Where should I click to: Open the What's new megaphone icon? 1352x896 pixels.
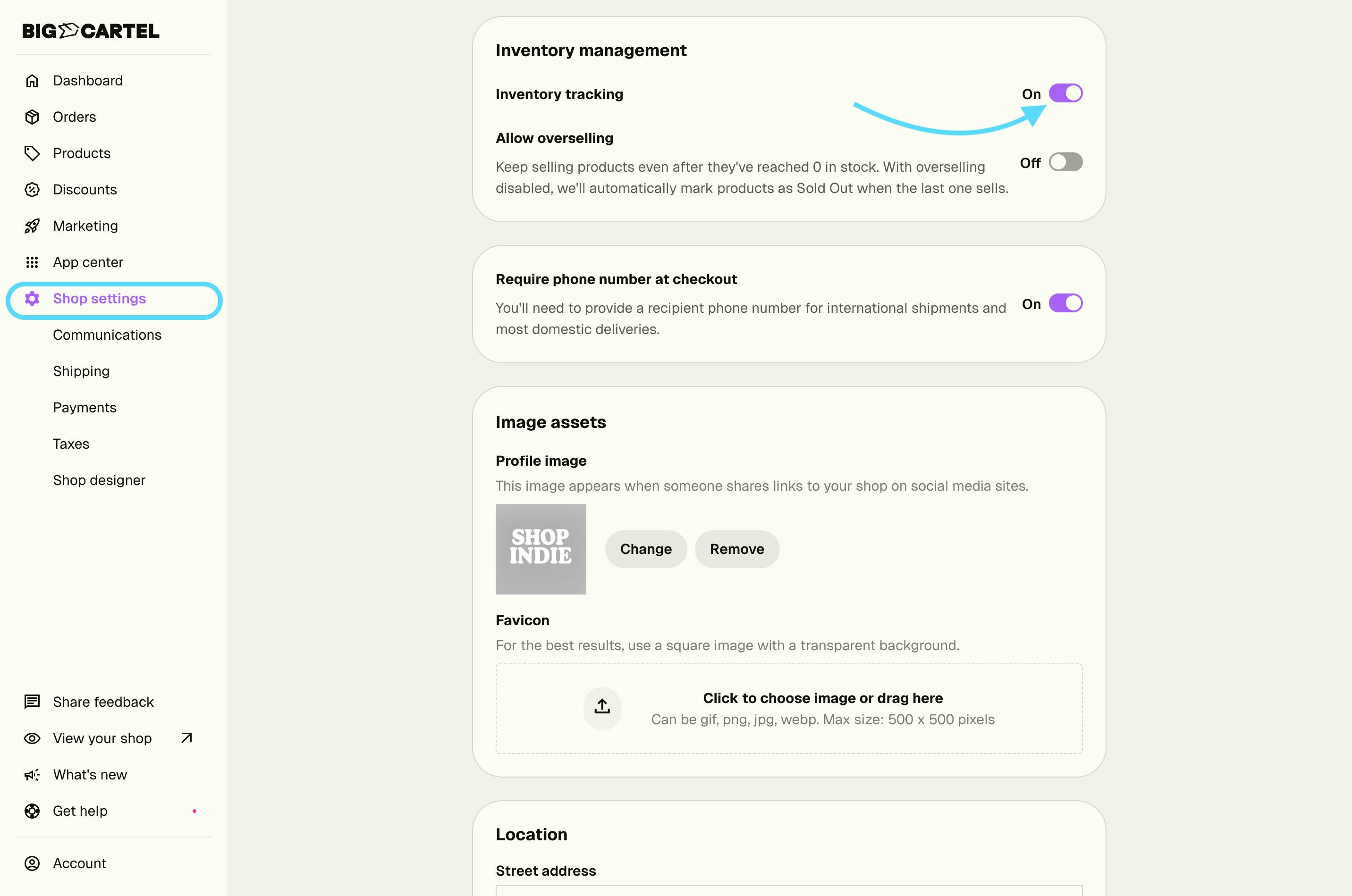(x=32, y=775)
